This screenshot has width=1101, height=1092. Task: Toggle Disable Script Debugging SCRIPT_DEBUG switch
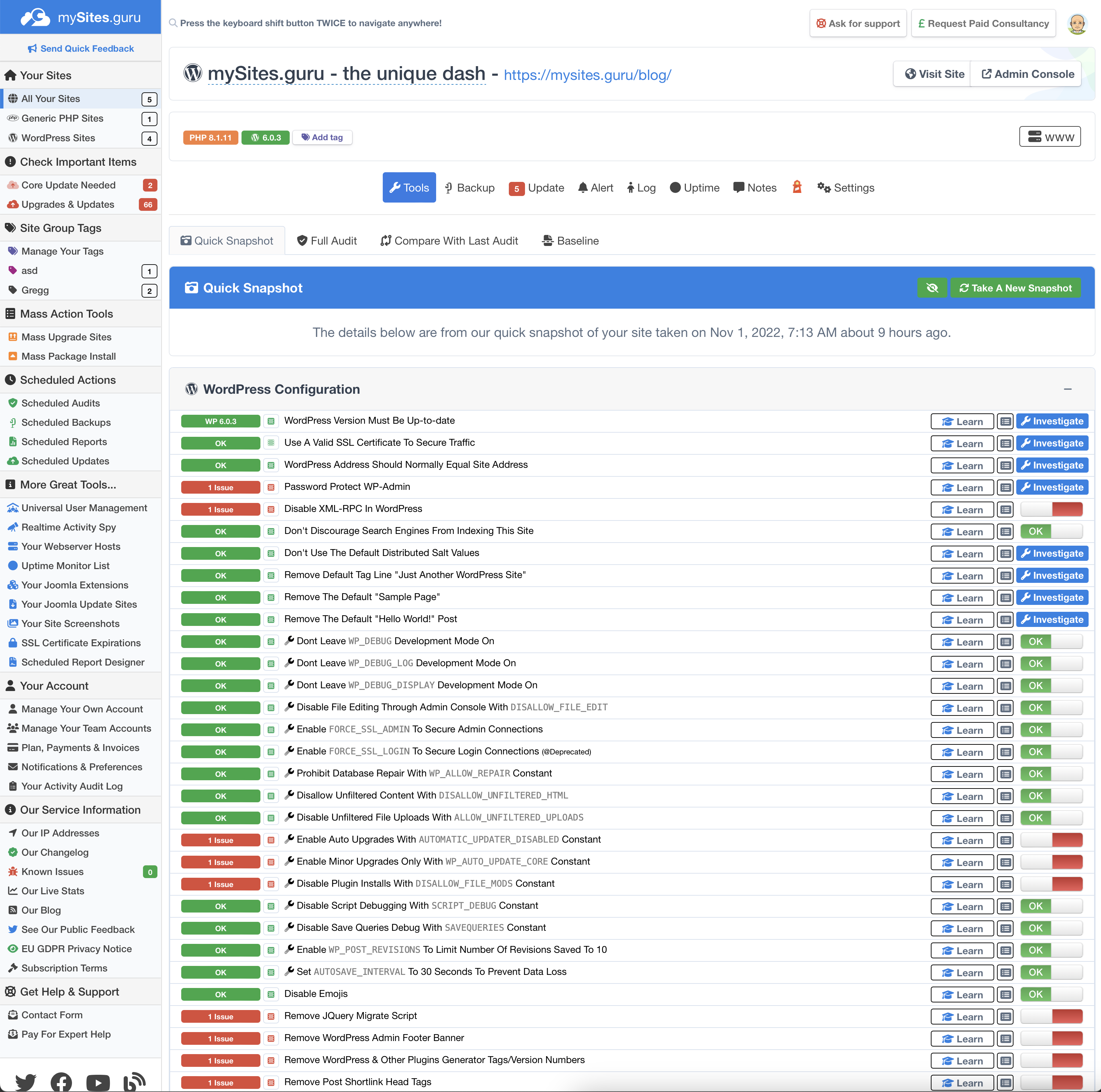[1051, 906]
